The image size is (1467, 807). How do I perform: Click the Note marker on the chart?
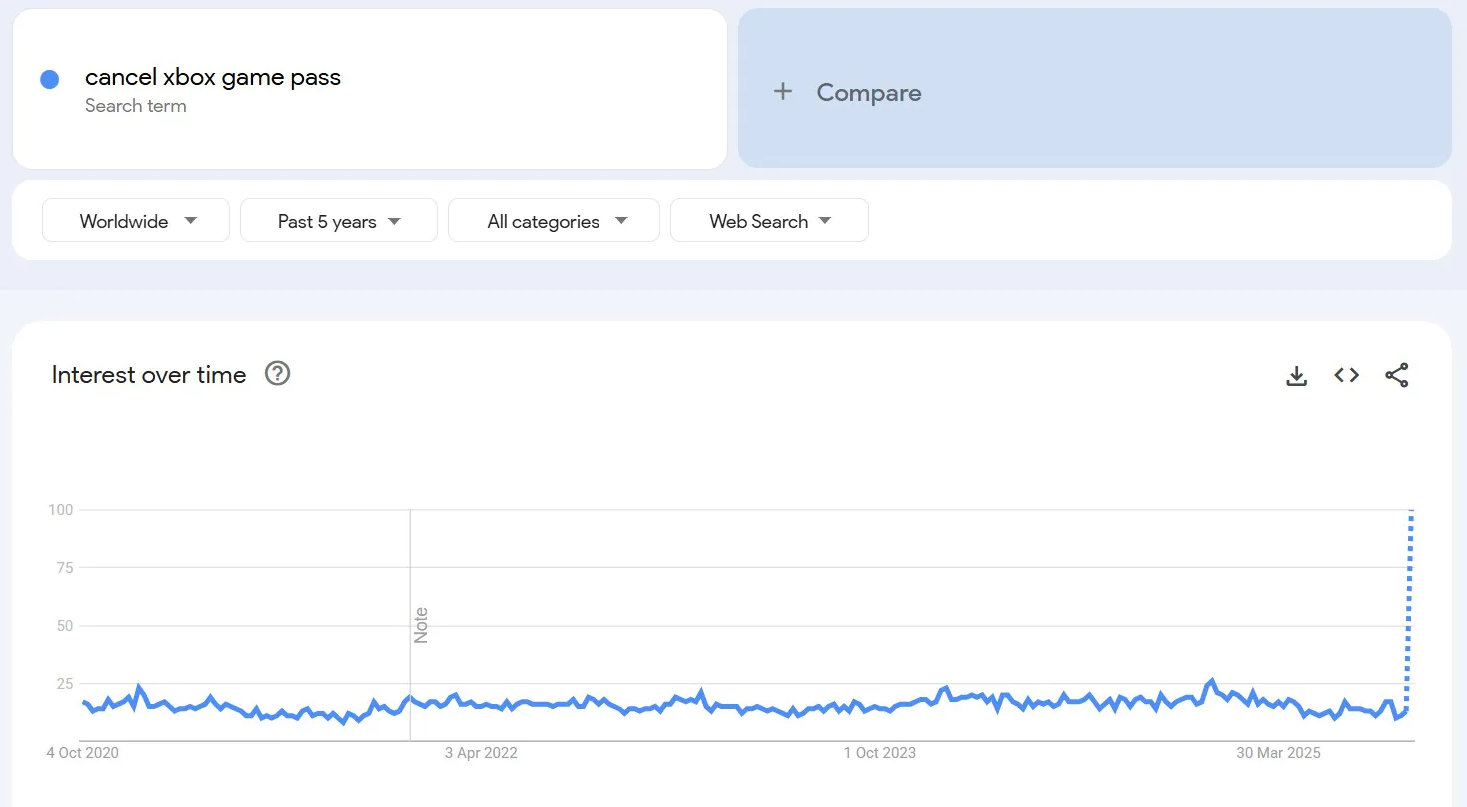tap(421, 625)
